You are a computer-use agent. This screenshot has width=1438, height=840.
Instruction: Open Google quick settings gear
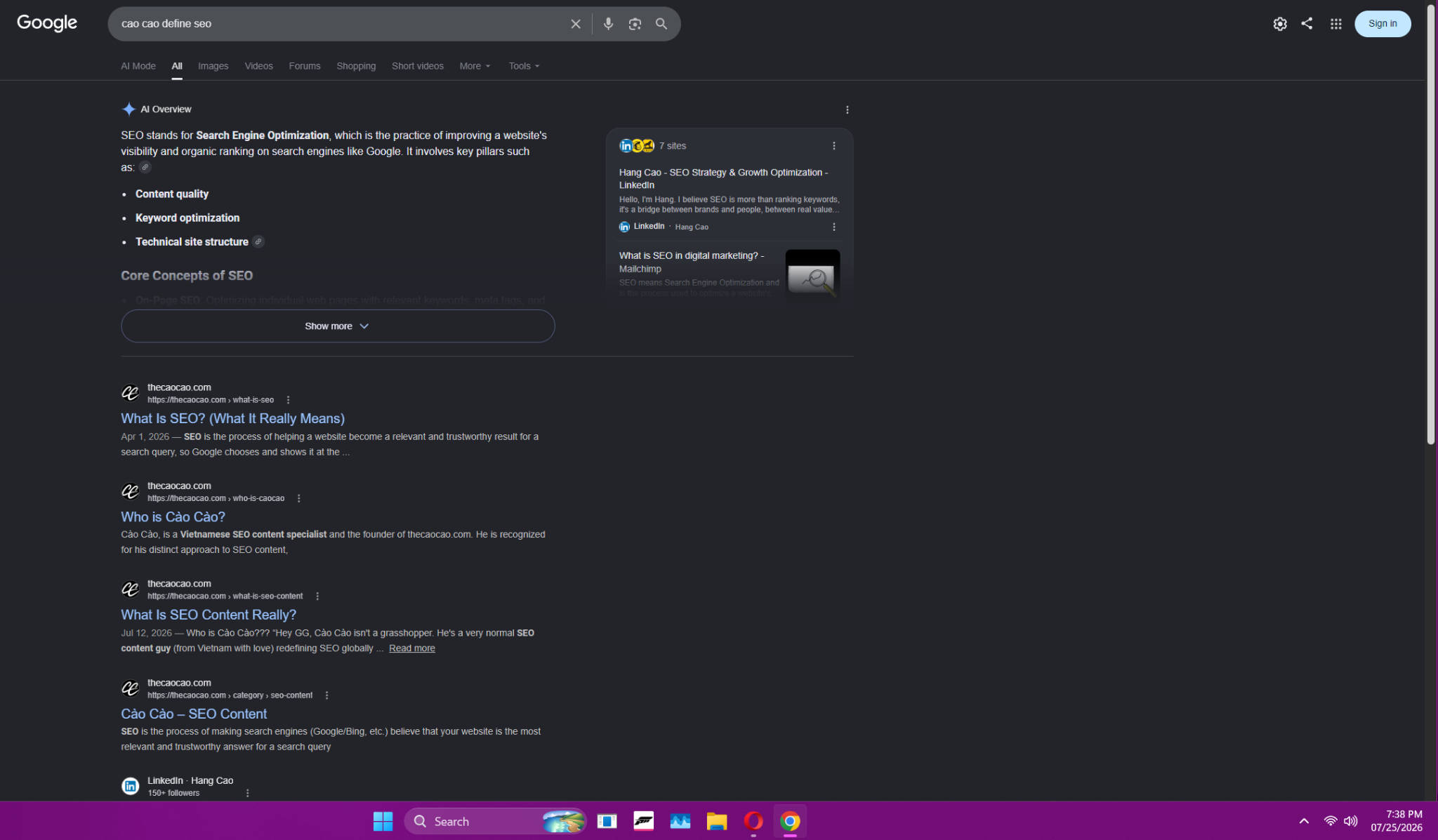point(1280,24)
